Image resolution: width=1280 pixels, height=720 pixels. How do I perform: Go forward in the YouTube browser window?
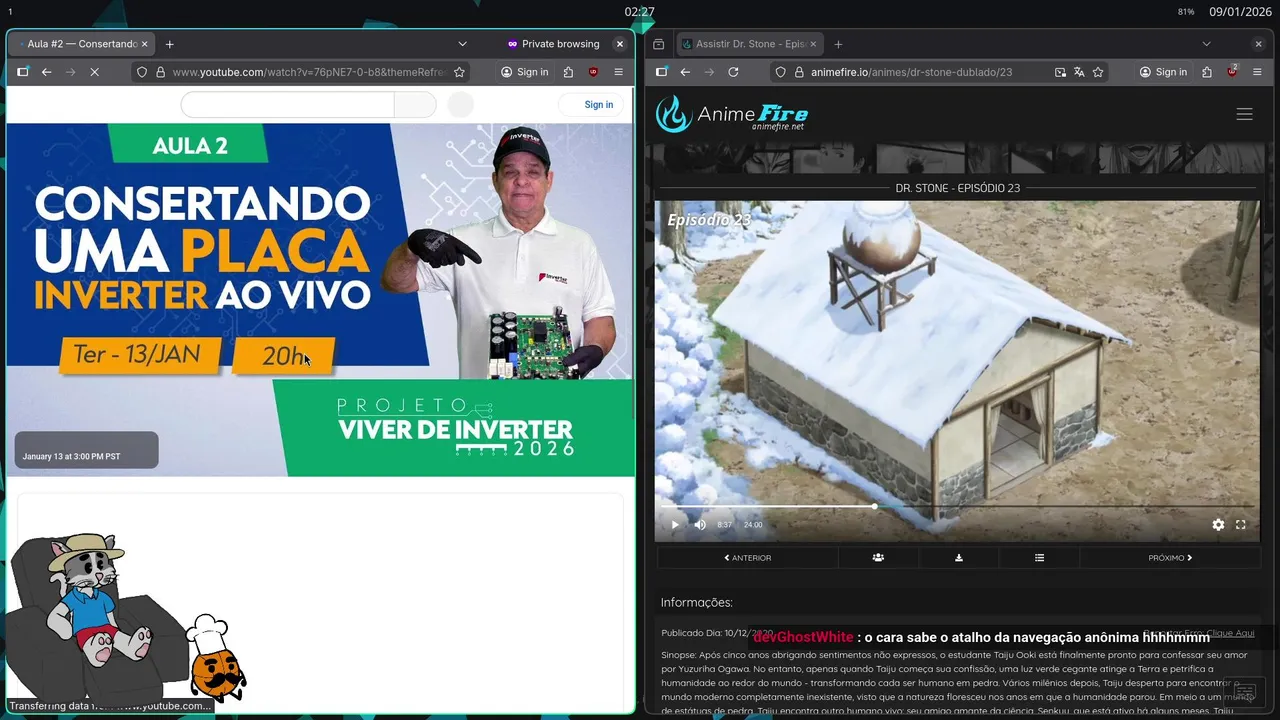coord(70,72)
